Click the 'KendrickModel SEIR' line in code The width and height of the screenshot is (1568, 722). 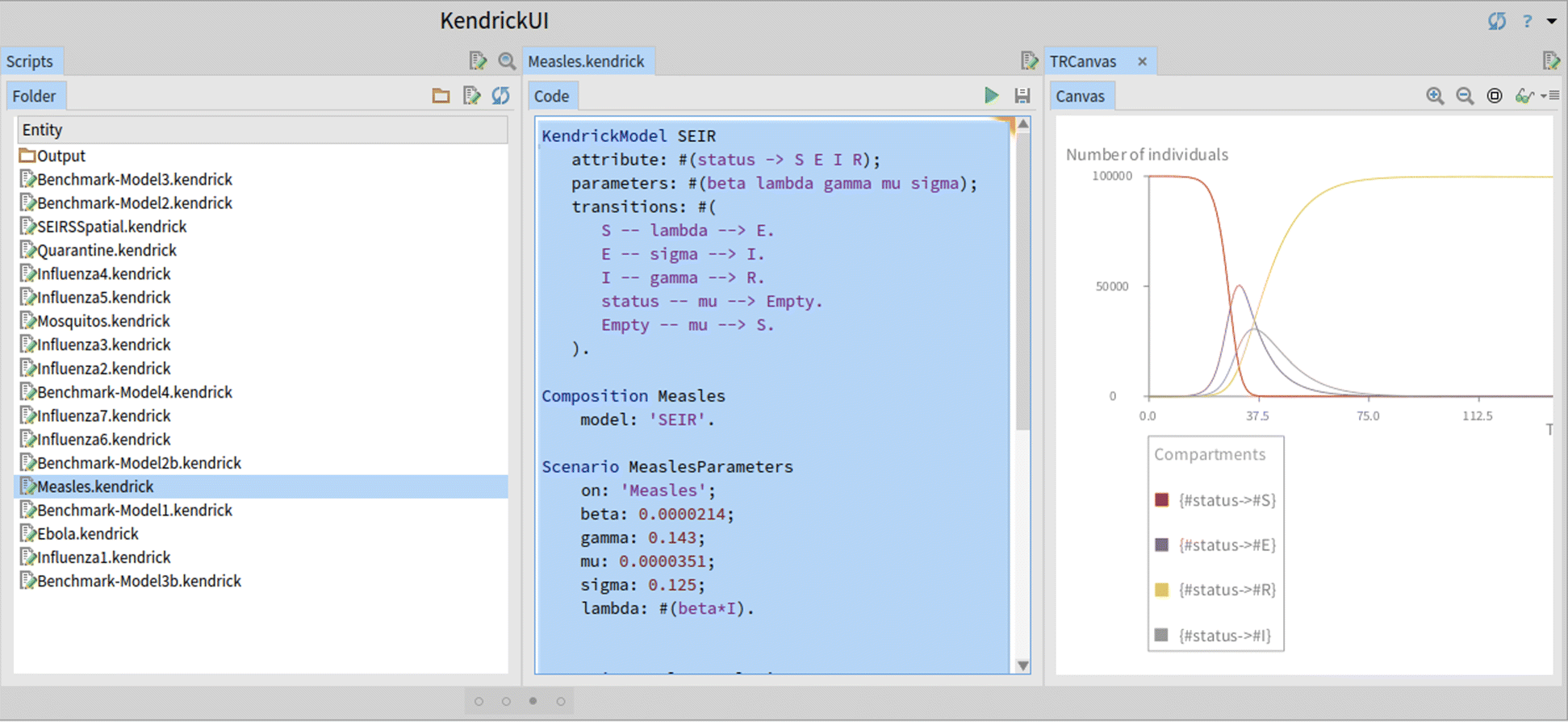629,136
